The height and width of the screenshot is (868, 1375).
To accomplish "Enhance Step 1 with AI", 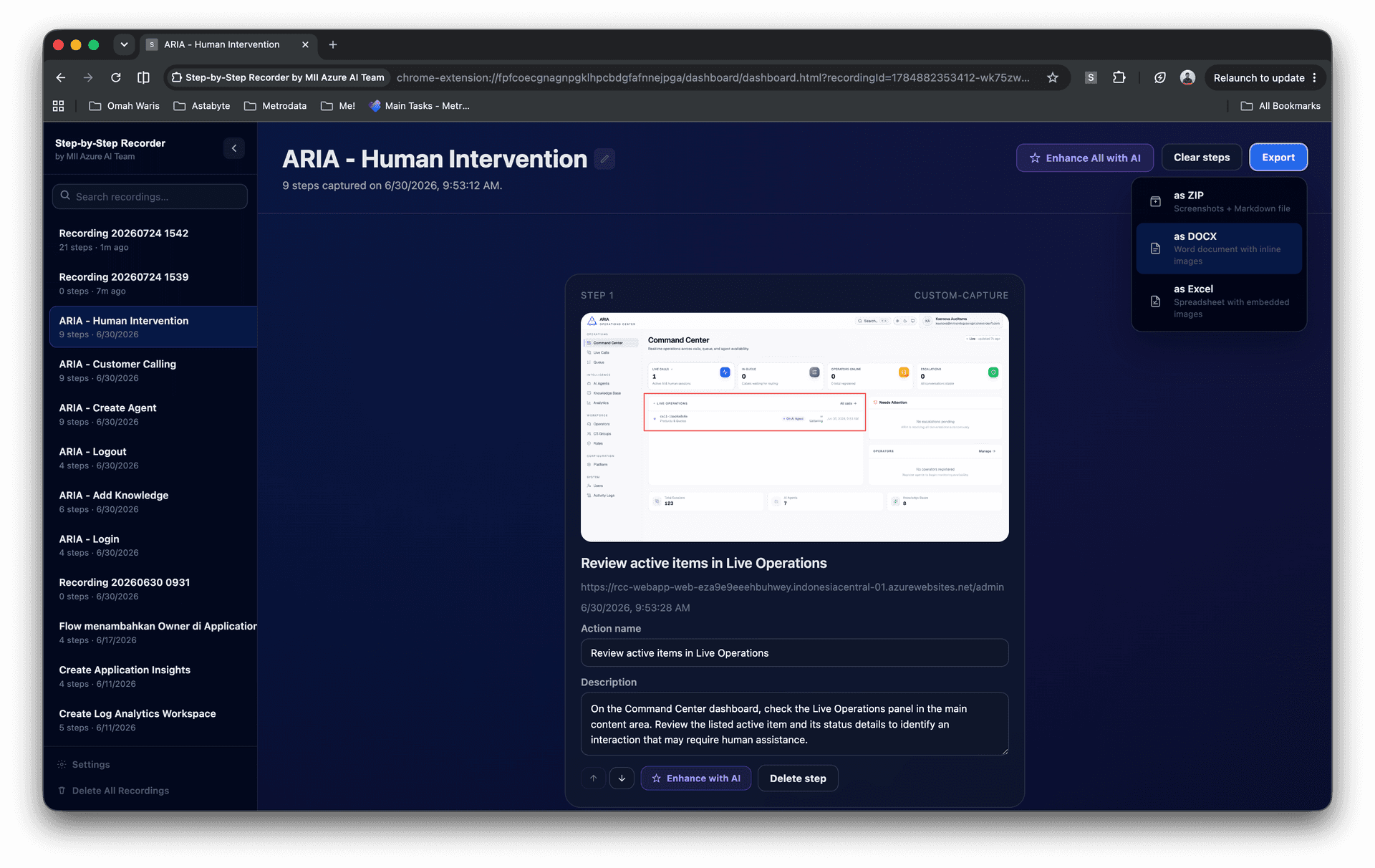I will pos(696,778).
